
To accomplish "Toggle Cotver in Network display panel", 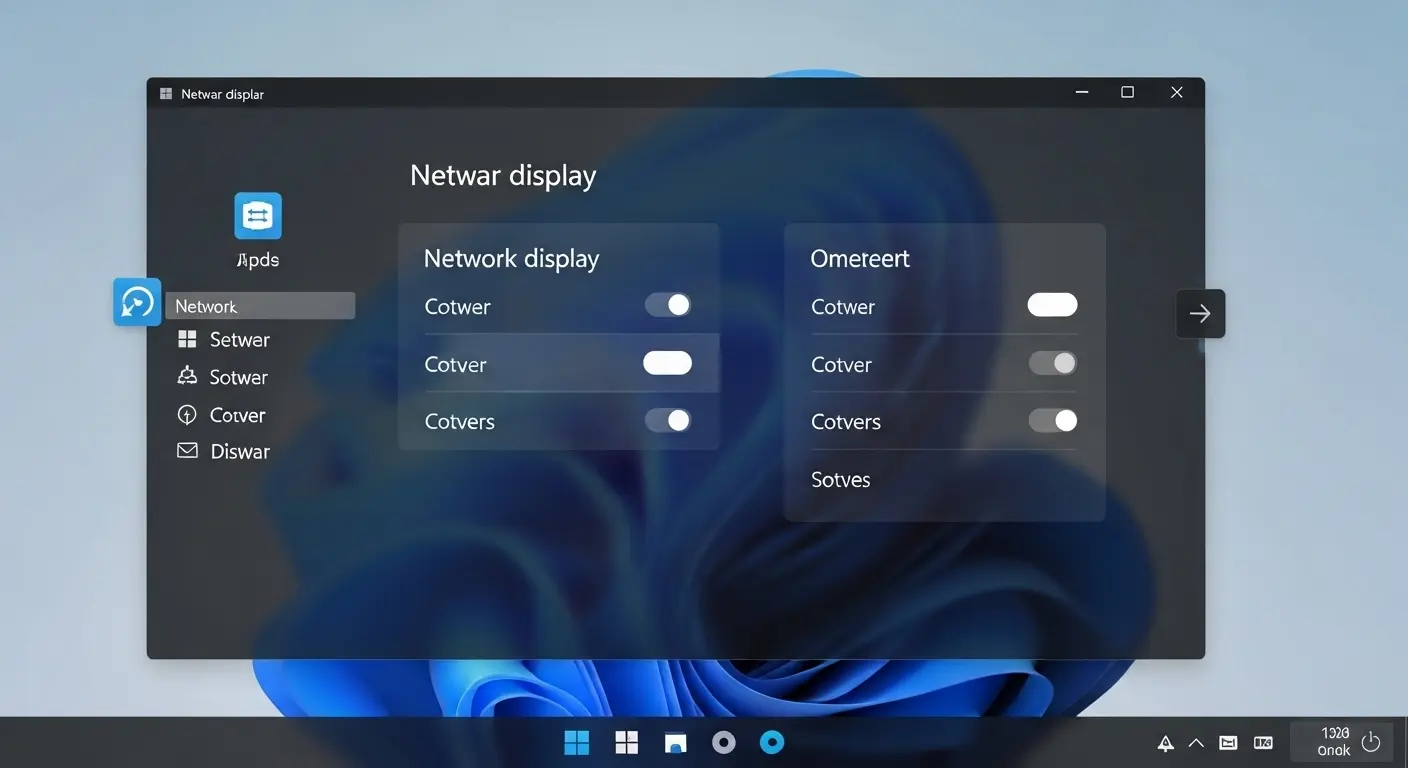I will 668,363.
